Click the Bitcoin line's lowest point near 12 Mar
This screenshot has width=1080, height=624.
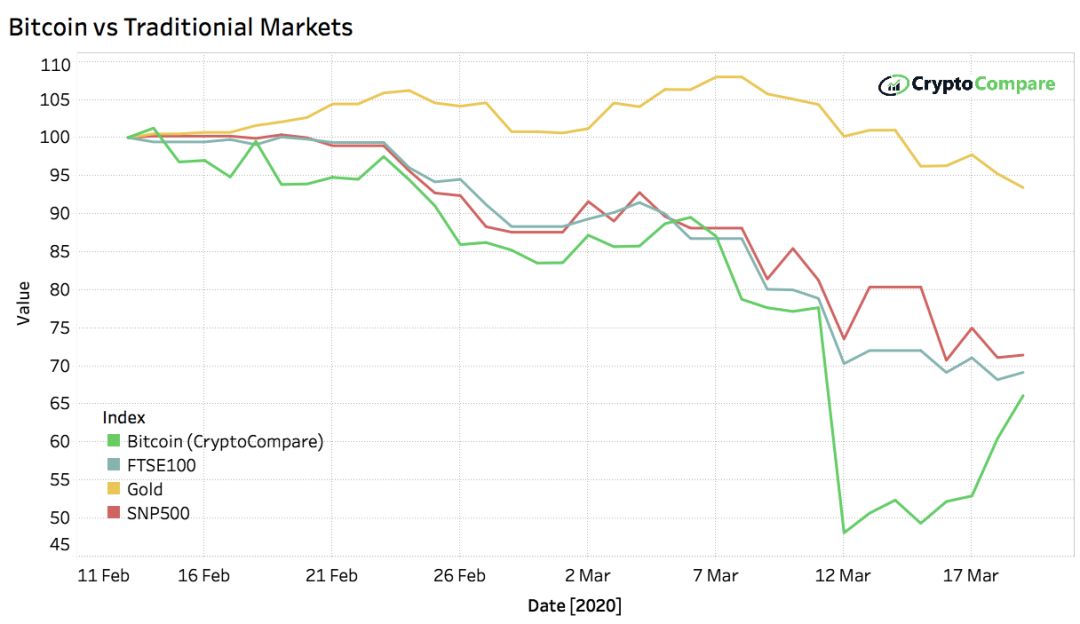coord(844,532)
